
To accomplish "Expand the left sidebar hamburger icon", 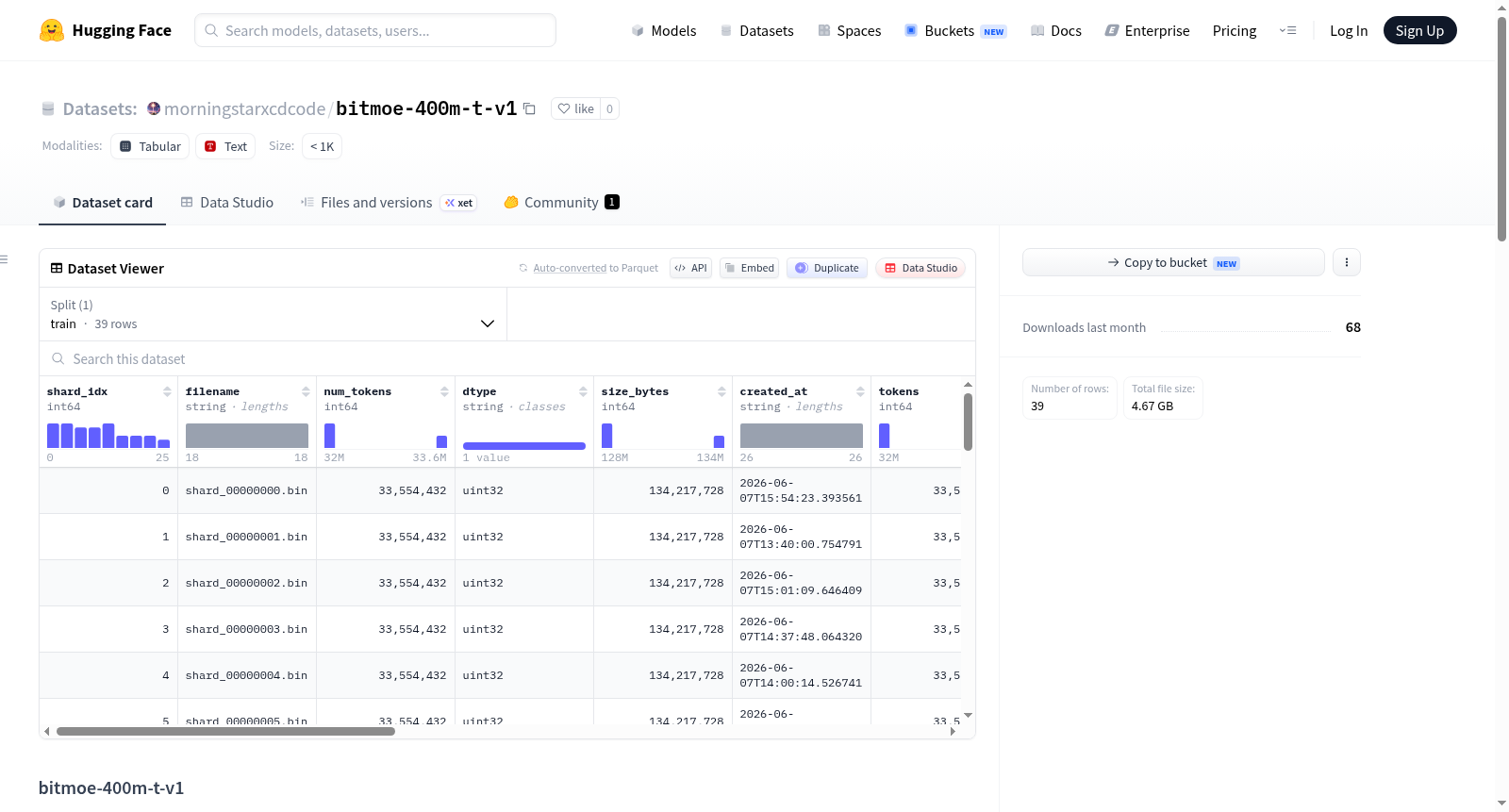I will coord(4,259).
